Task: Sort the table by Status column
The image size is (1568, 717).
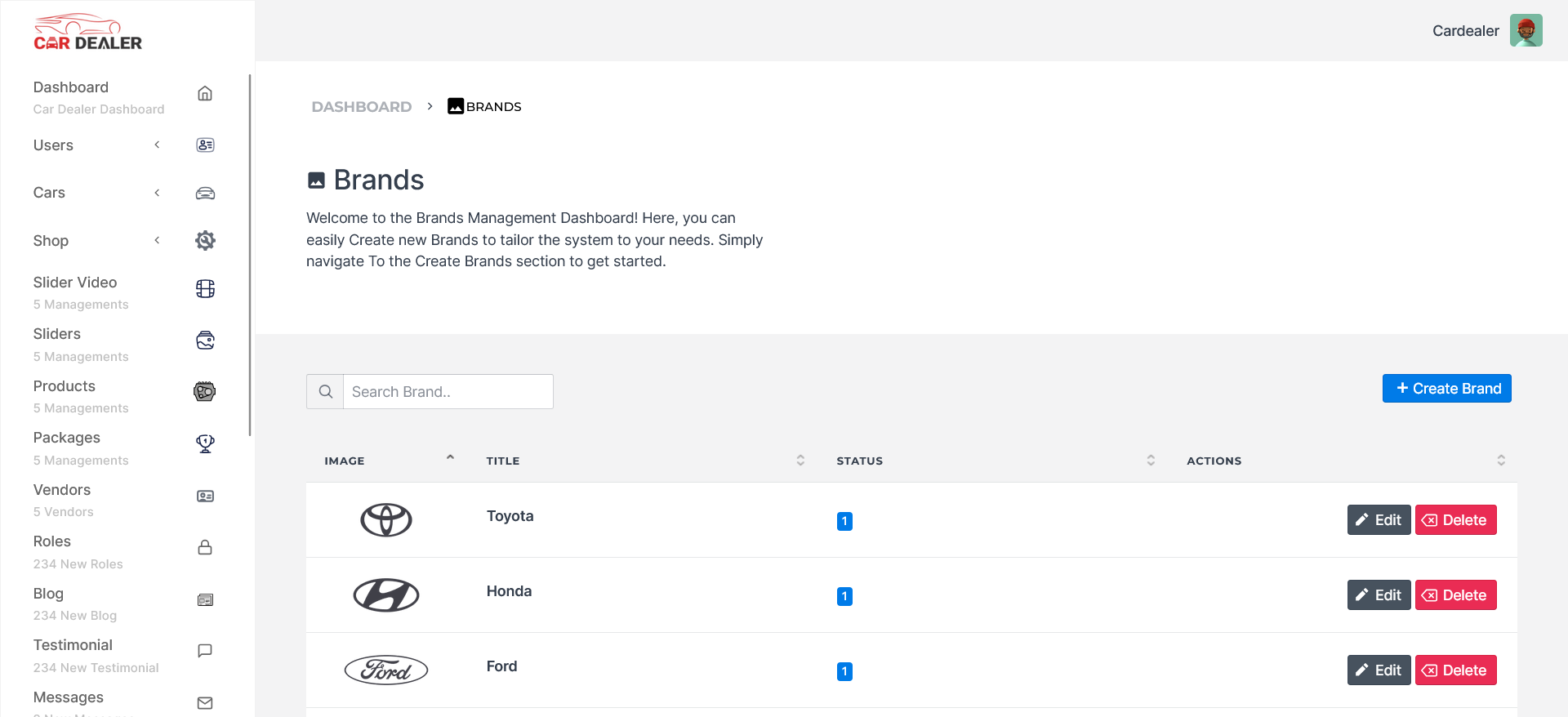Action: click(1151, 461)
